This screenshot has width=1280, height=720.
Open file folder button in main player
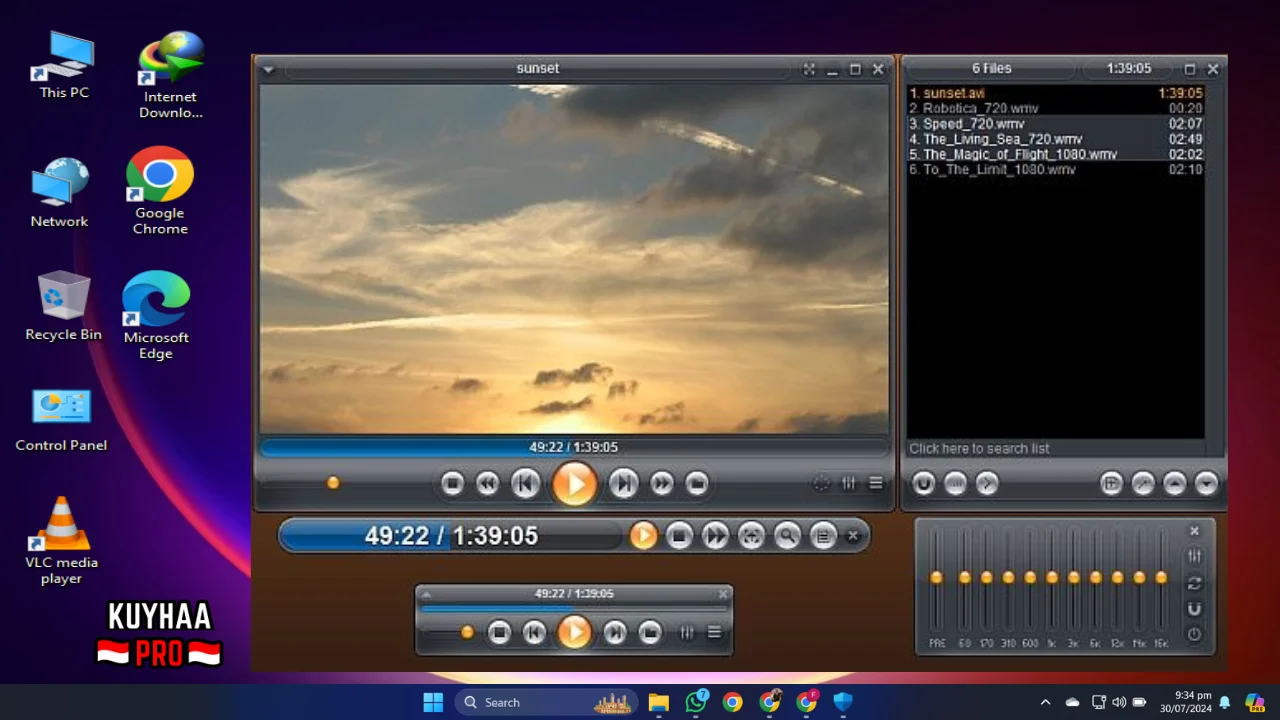click(x=697, y=484)
